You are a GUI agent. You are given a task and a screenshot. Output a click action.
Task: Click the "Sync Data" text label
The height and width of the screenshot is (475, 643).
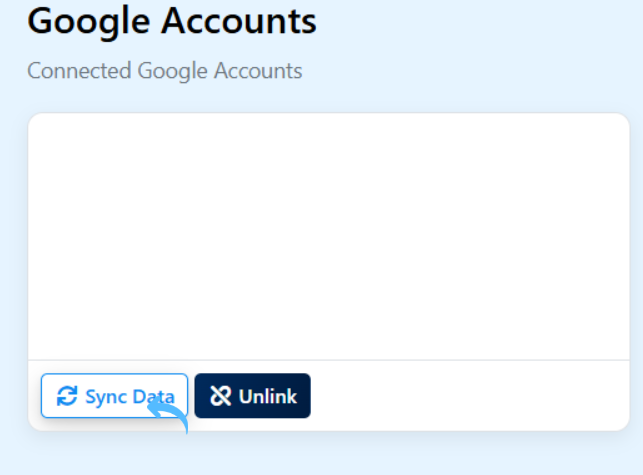click(x=129, y=397)
